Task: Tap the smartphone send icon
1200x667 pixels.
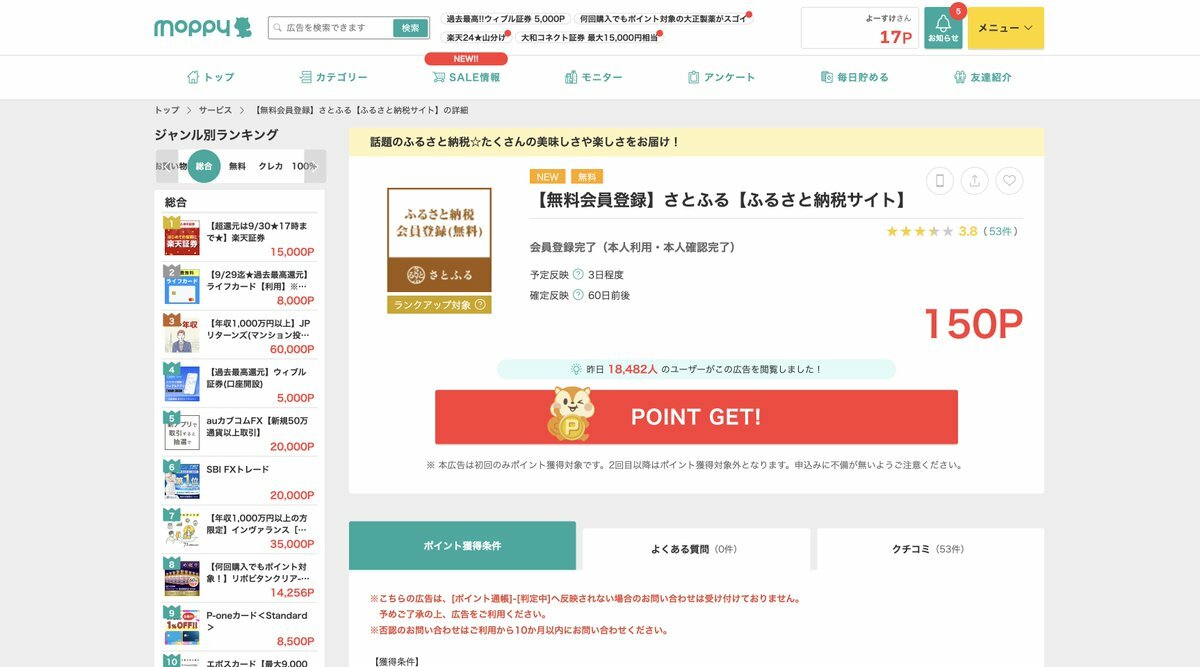Action: [x=940, y=181]
